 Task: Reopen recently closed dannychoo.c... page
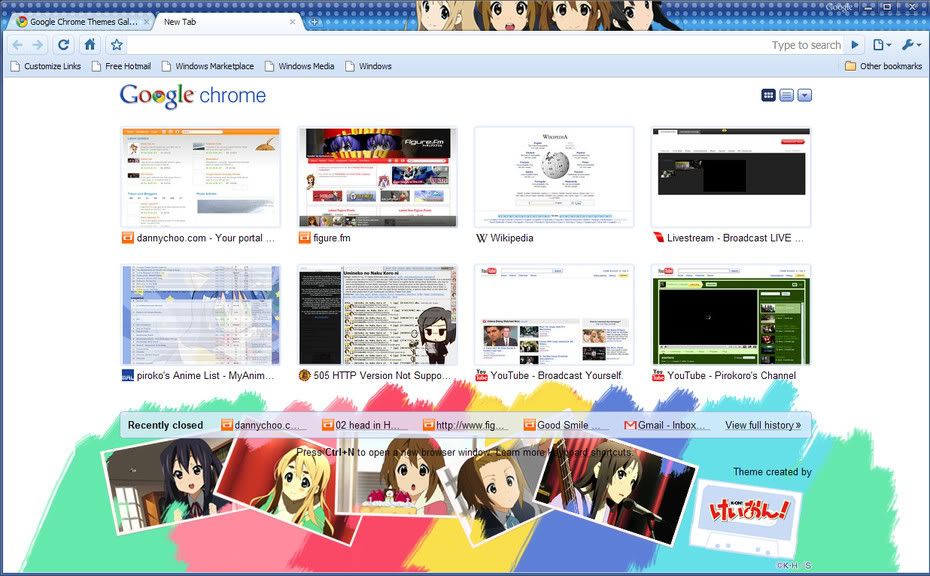click(x=264, y=425)
